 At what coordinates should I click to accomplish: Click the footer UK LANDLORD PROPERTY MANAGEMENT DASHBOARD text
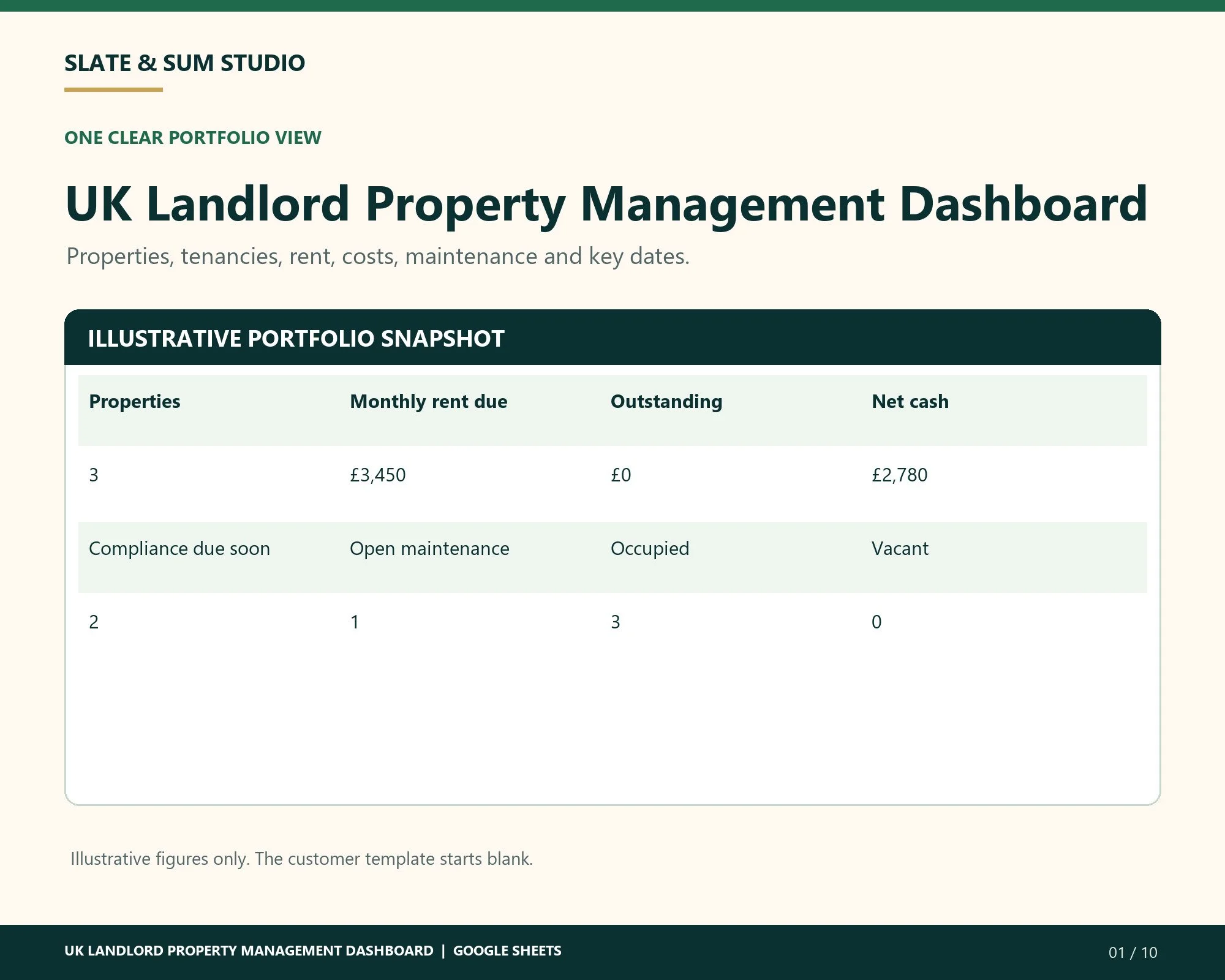pos(249,951)
